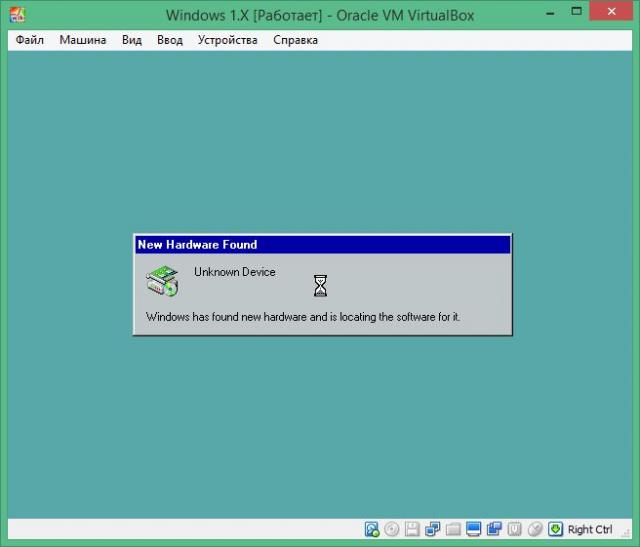
Task: Click the 'Windows has found new hardware' message
Action: (x=303, y=317)
